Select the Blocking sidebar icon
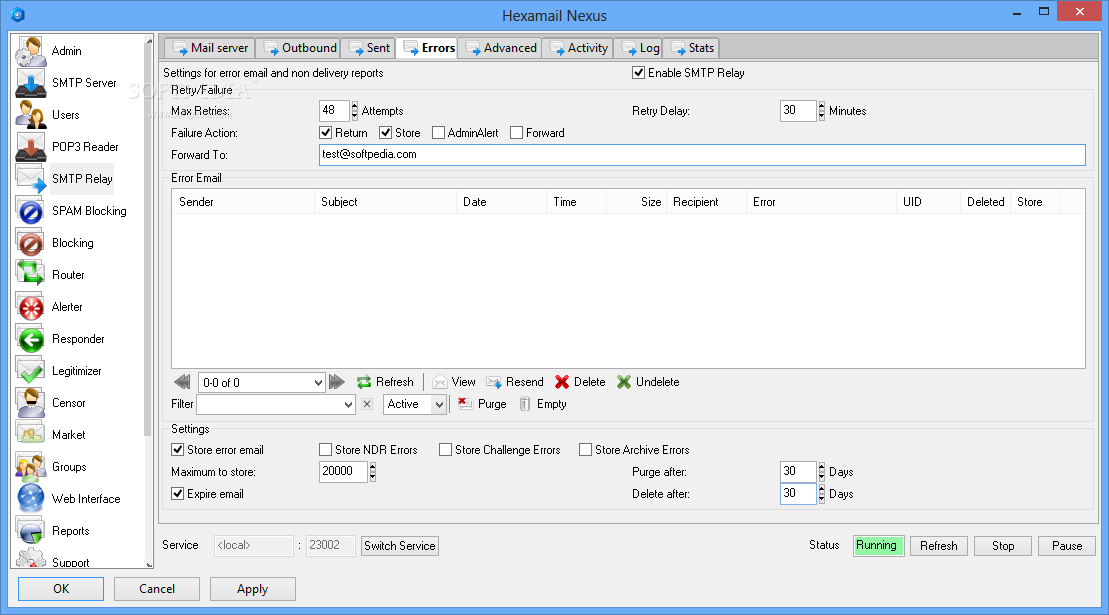The width and height of the screenshot is (1109, 615). (x=31, y=242)
